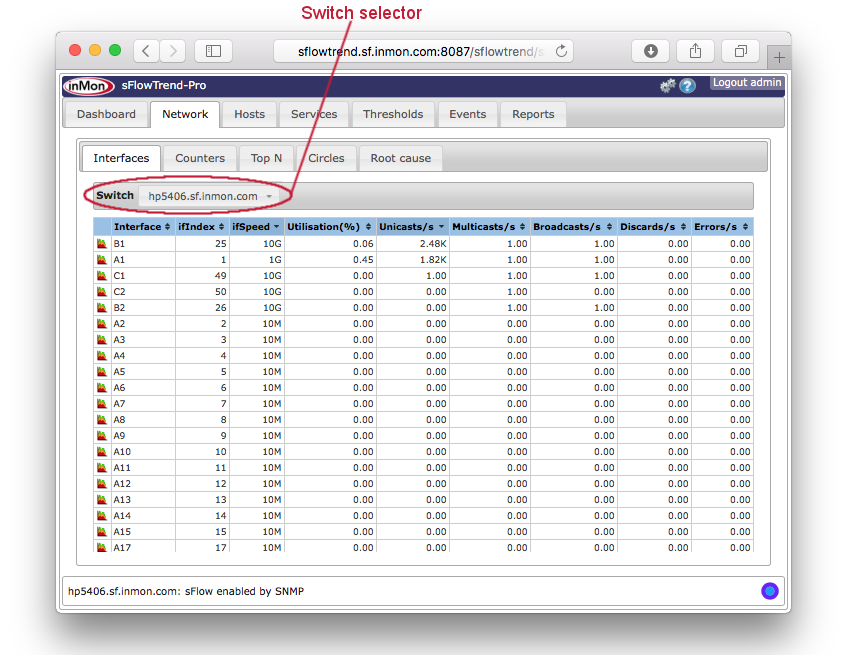Viewport: 847px width, 655px height.
Task: Open the Top N sub-tab
Action: tap(266, 158)
